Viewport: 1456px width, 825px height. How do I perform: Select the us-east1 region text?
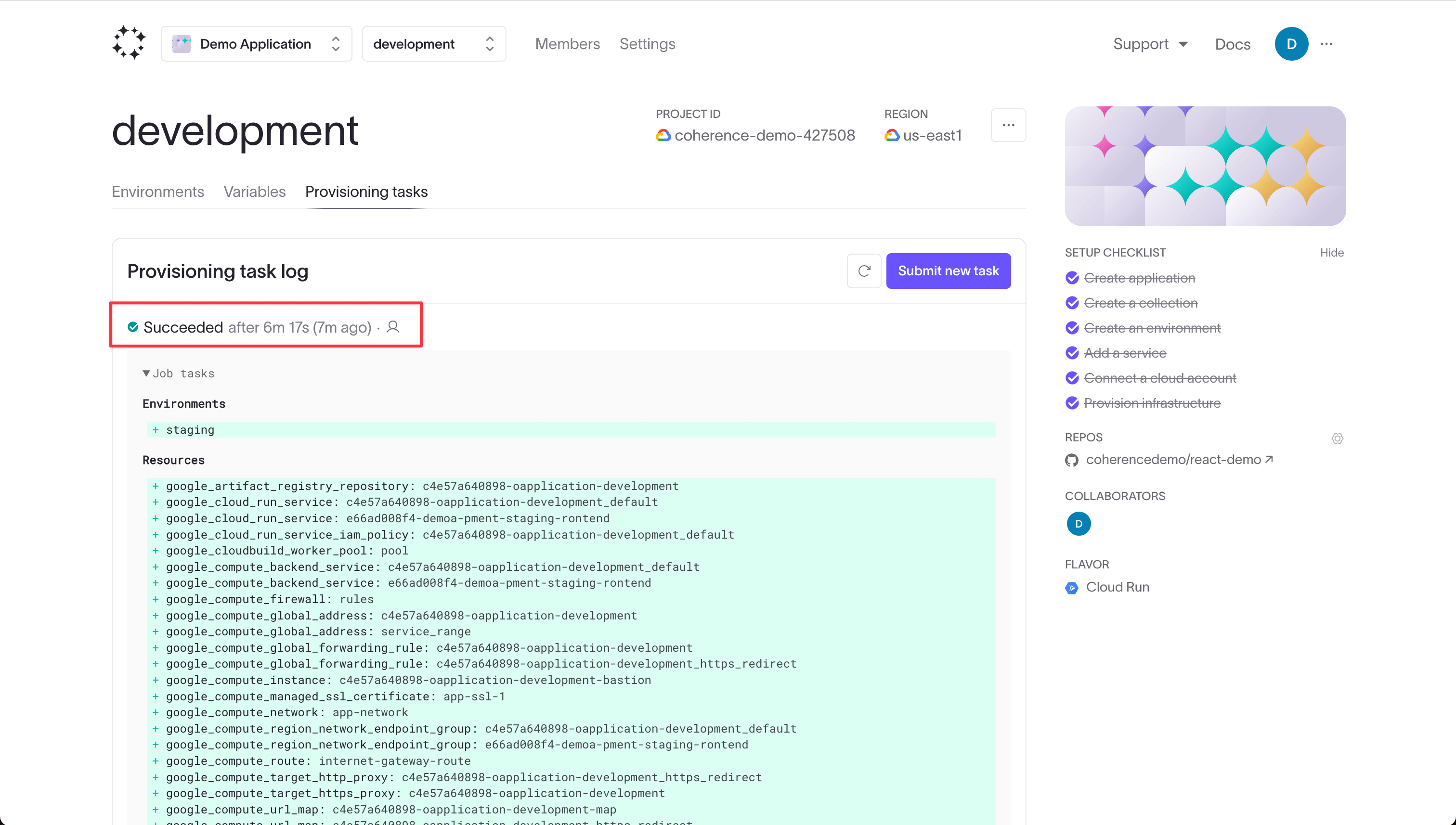click(932, 135)
